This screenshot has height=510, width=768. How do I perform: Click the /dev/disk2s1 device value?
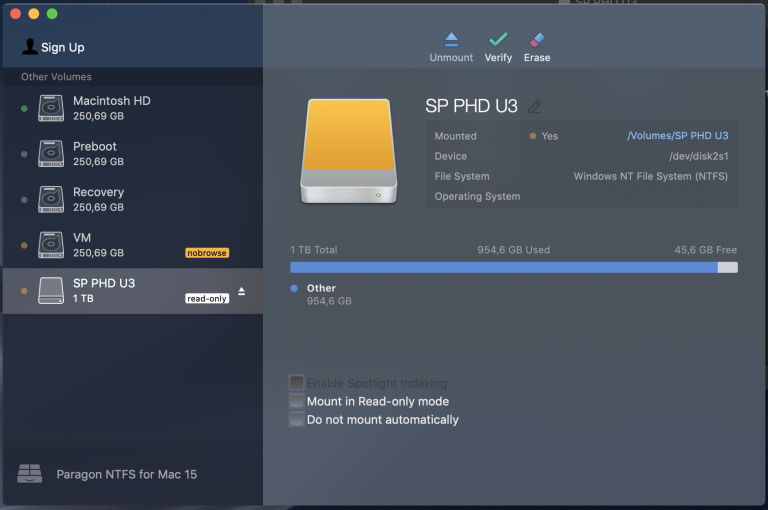pos(698,156)
